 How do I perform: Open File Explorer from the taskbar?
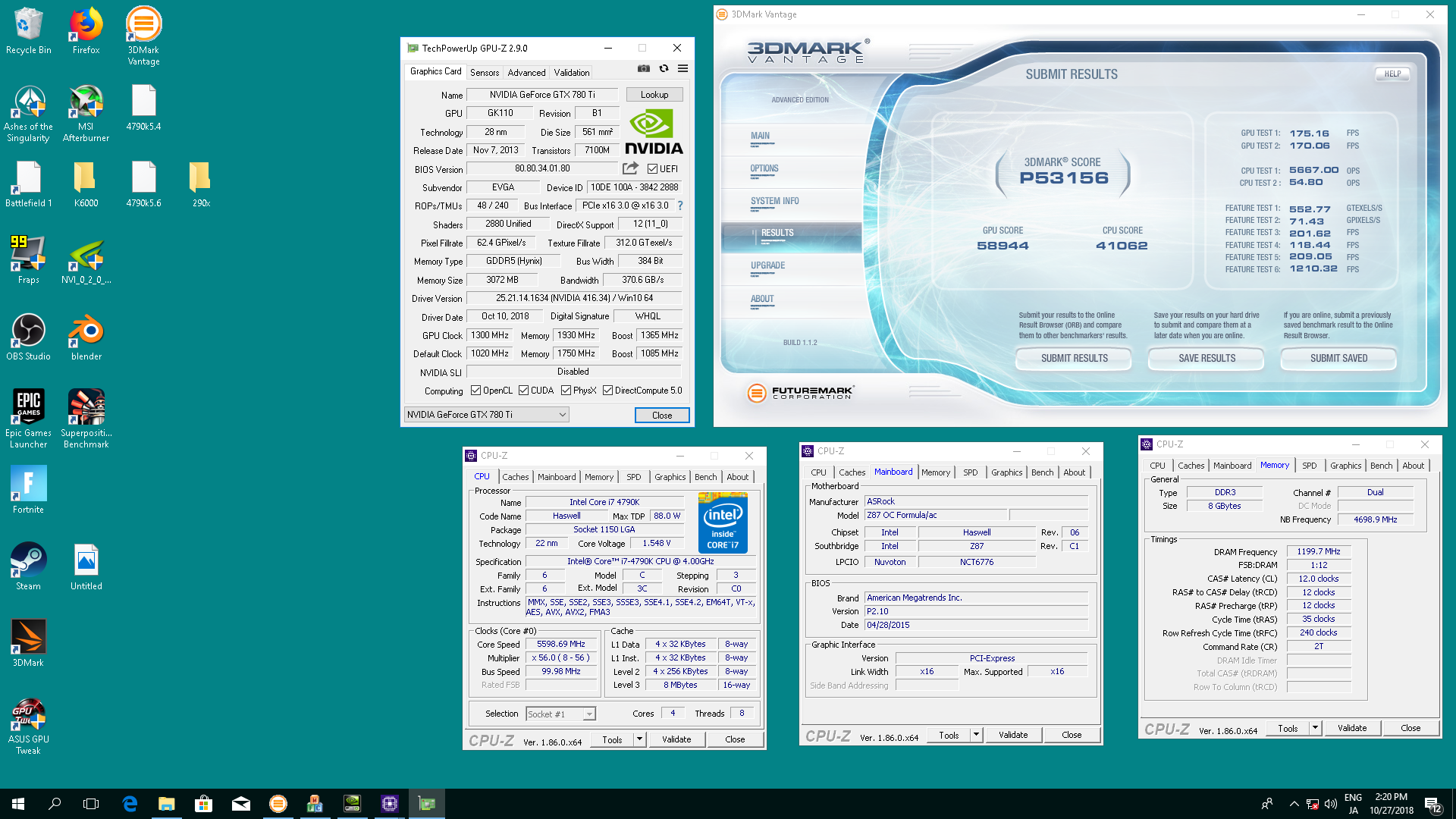pyautogui.click(x=166, y=804)
